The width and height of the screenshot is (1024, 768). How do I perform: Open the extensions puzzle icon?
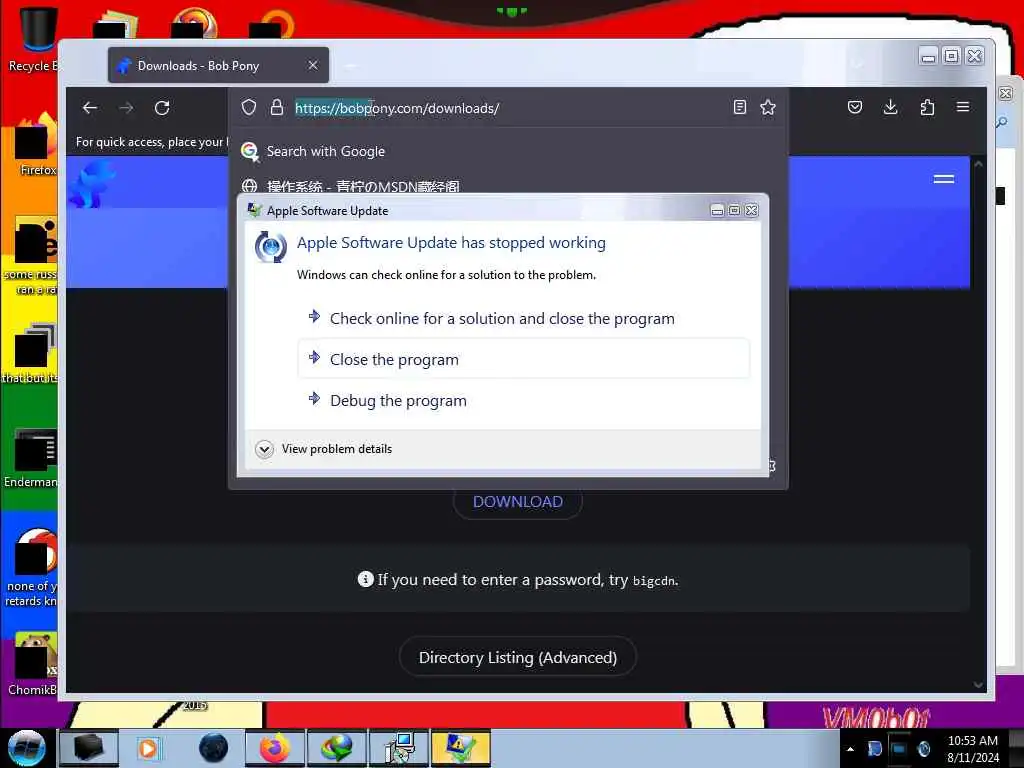click(927, 107)
